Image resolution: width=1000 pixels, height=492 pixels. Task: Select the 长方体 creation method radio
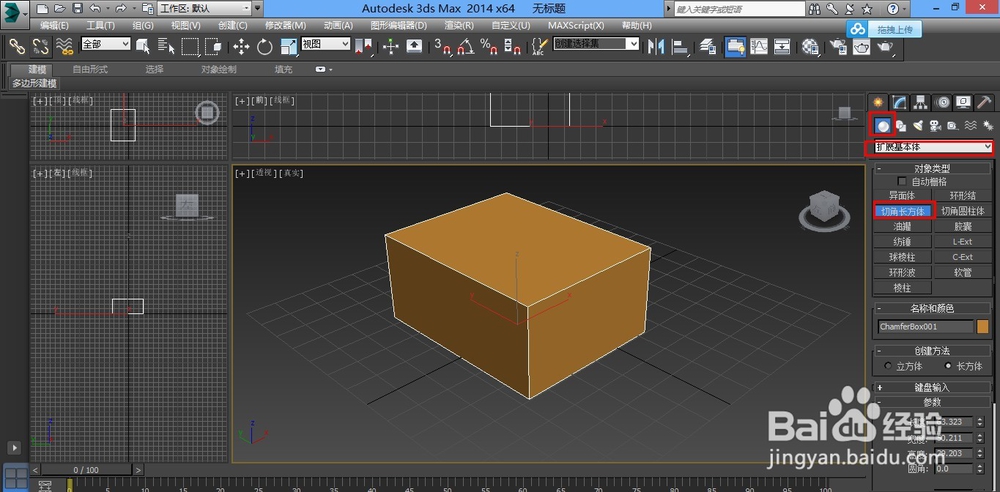(x=948, y=366)
